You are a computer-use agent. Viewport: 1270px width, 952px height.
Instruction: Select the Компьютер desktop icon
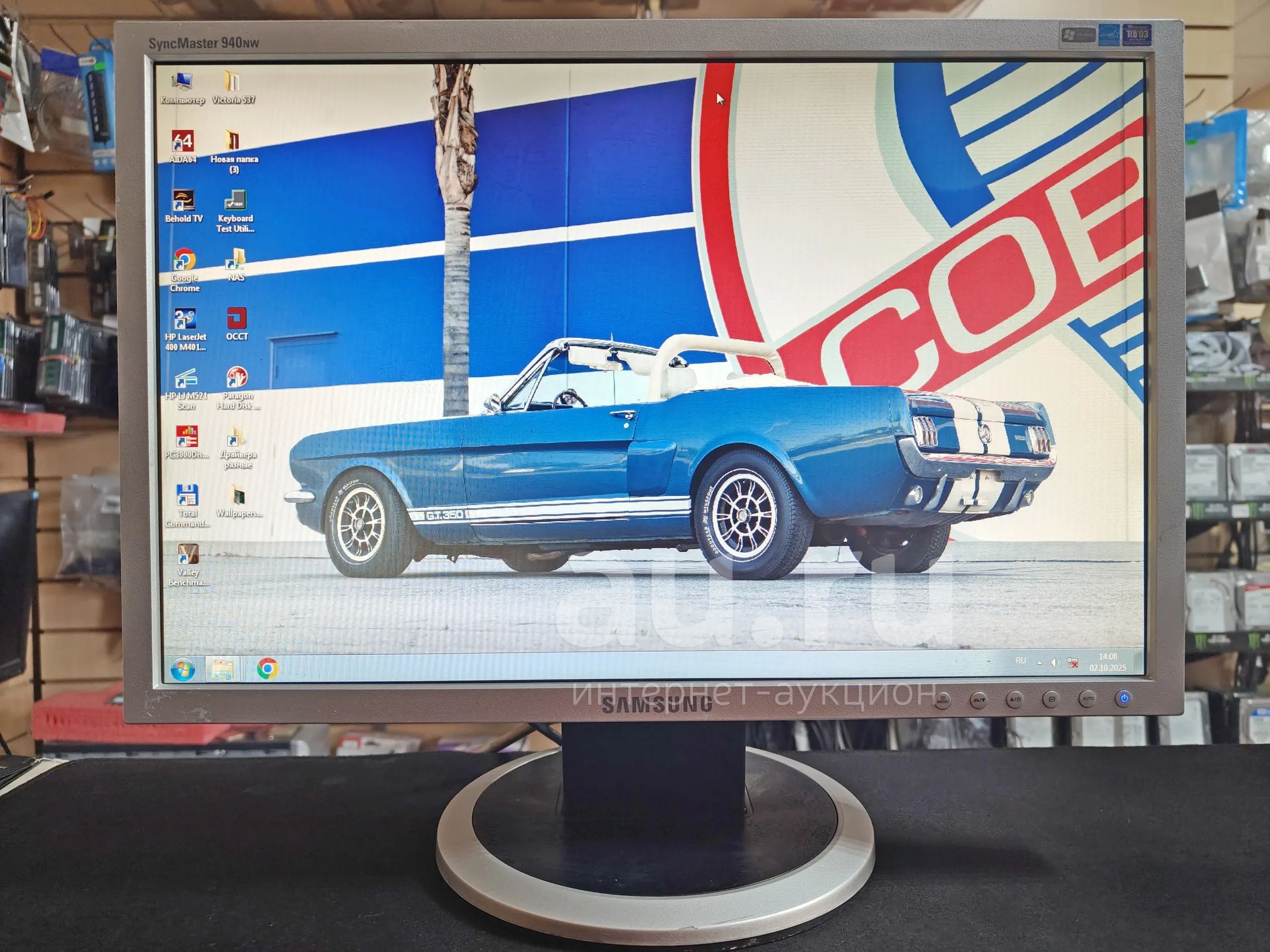click(x=182, y=82)
